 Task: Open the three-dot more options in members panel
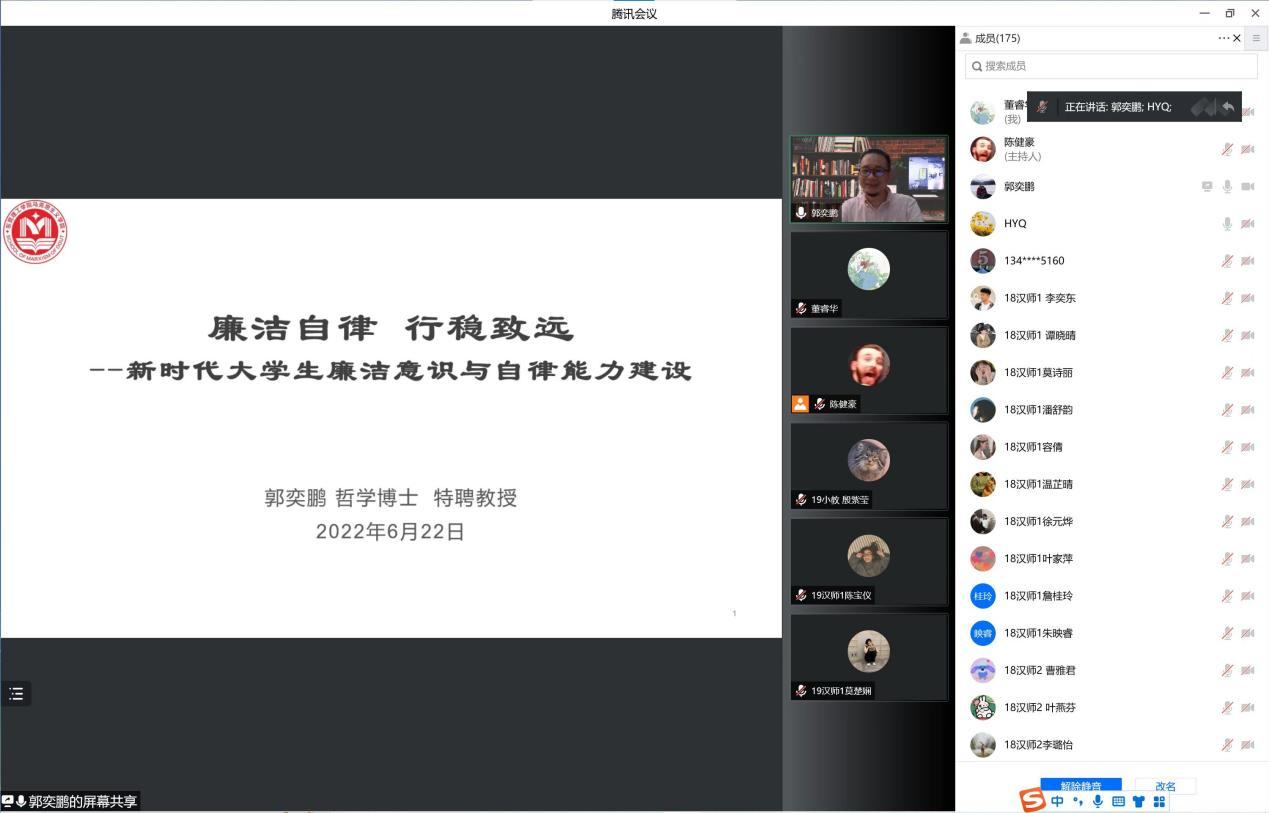point(1223,38)
